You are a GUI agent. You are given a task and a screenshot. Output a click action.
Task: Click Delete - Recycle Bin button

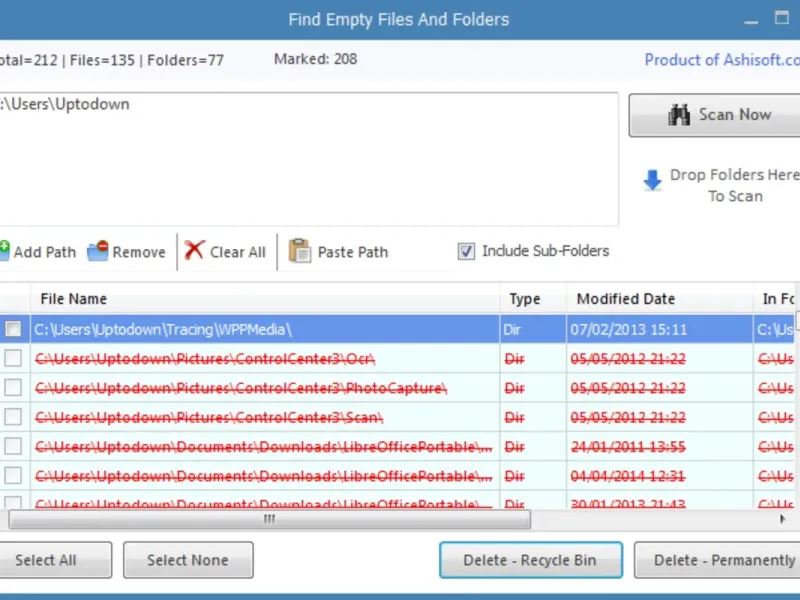pyautogui.click(x=531, y=560)
